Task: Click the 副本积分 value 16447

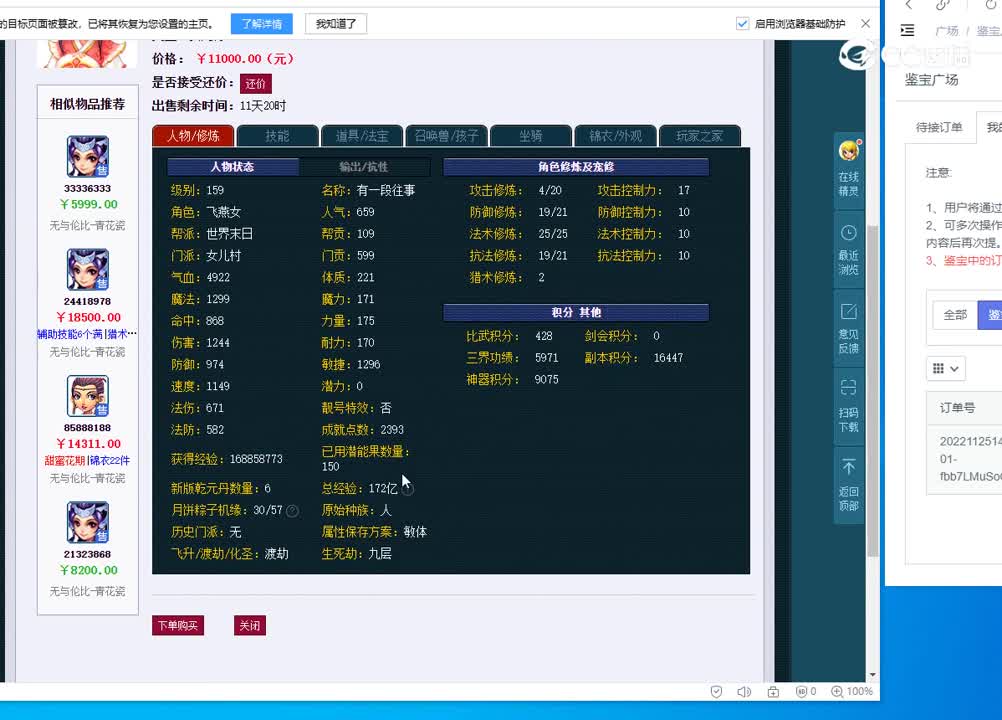Action: [668, 358]
